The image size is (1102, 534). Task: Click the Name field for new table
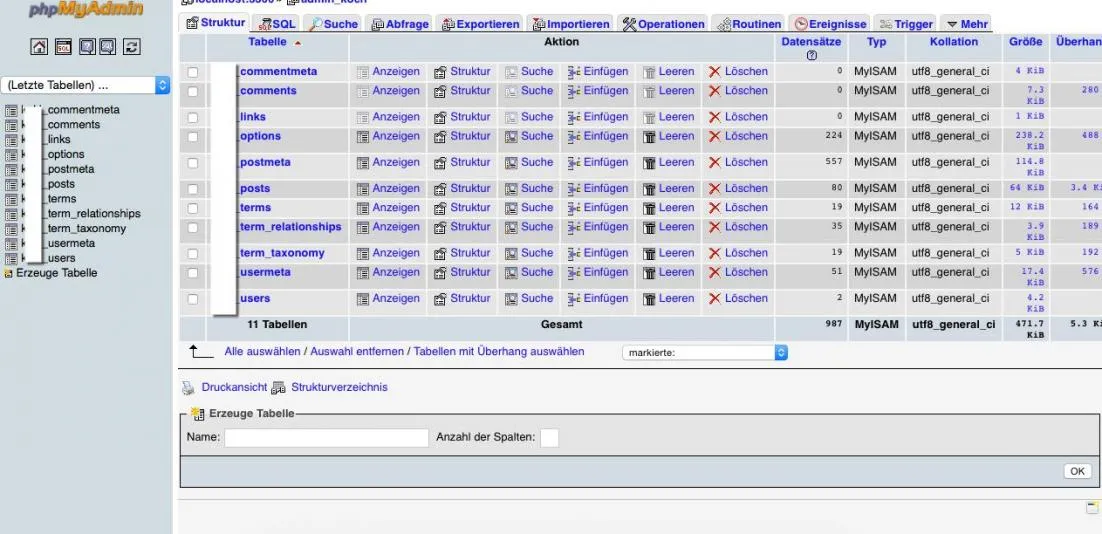pos(326,438)
